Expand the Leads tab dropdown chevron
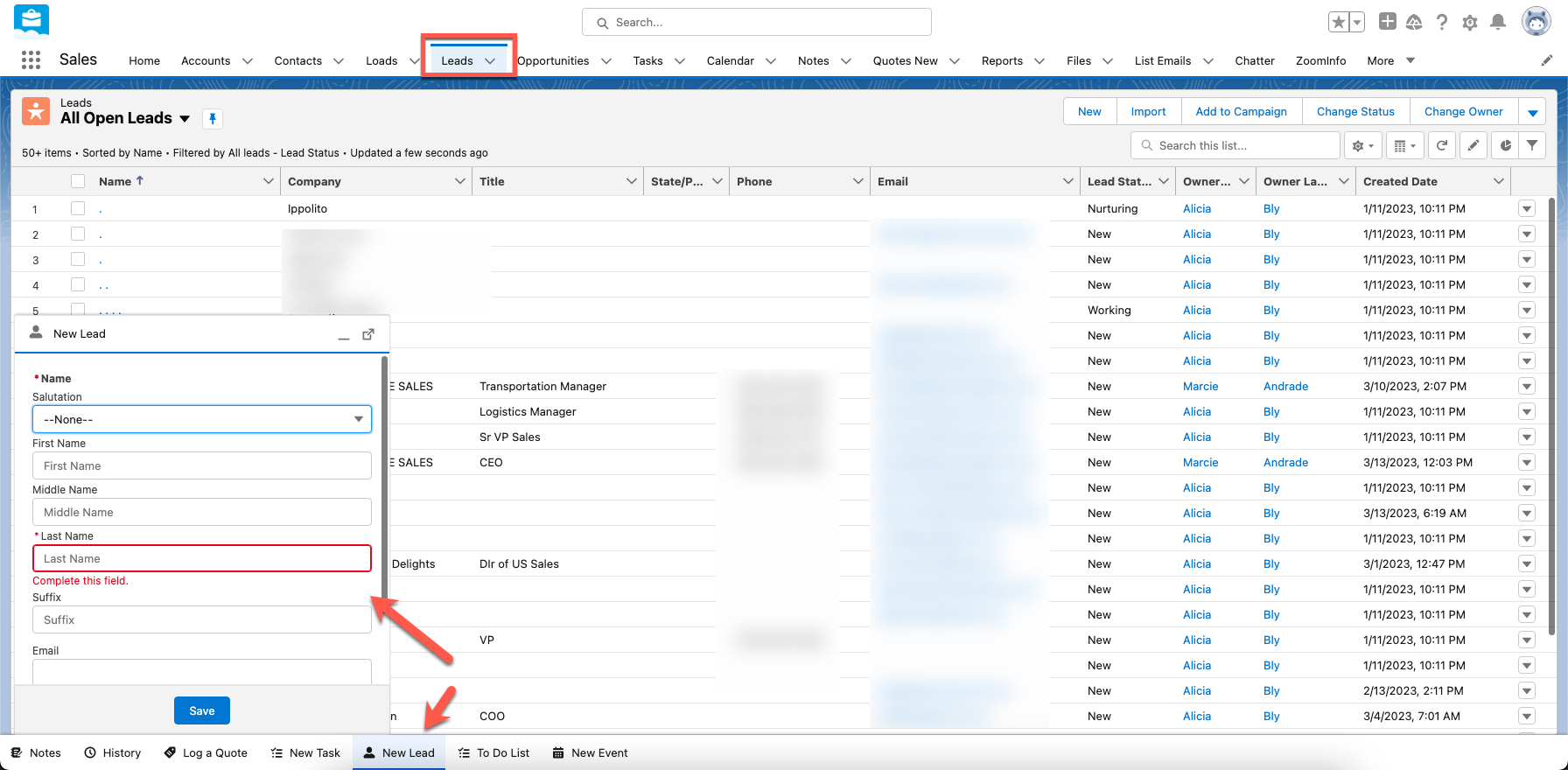 point(490,60)
